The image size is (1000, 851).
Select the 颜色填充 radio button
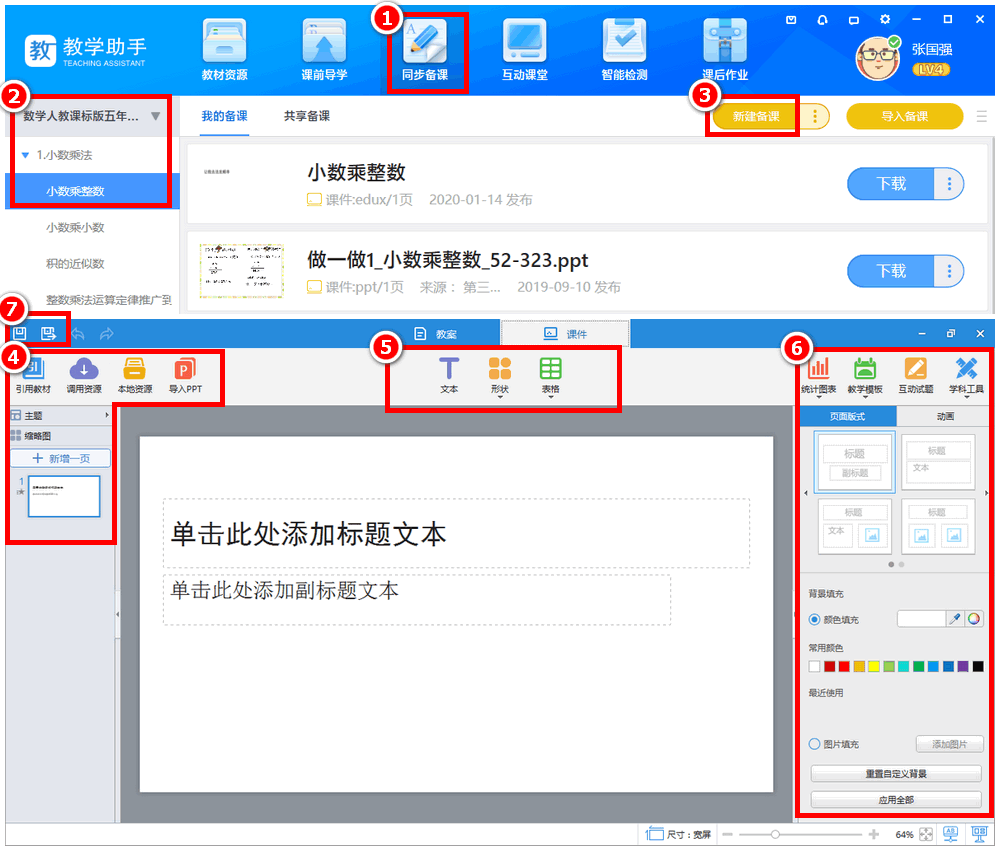(x=815, y=620)
